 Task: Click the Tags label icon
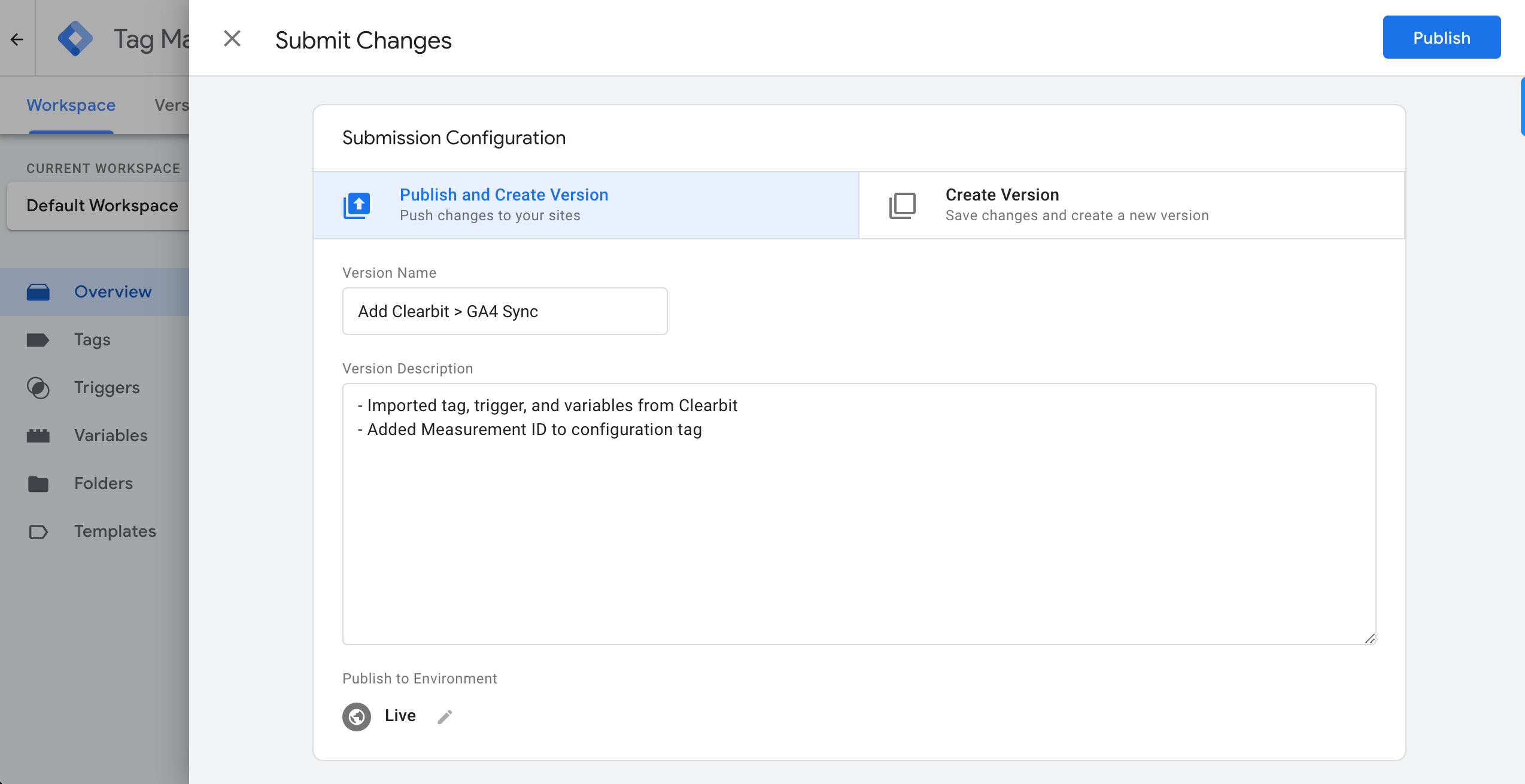38,340
